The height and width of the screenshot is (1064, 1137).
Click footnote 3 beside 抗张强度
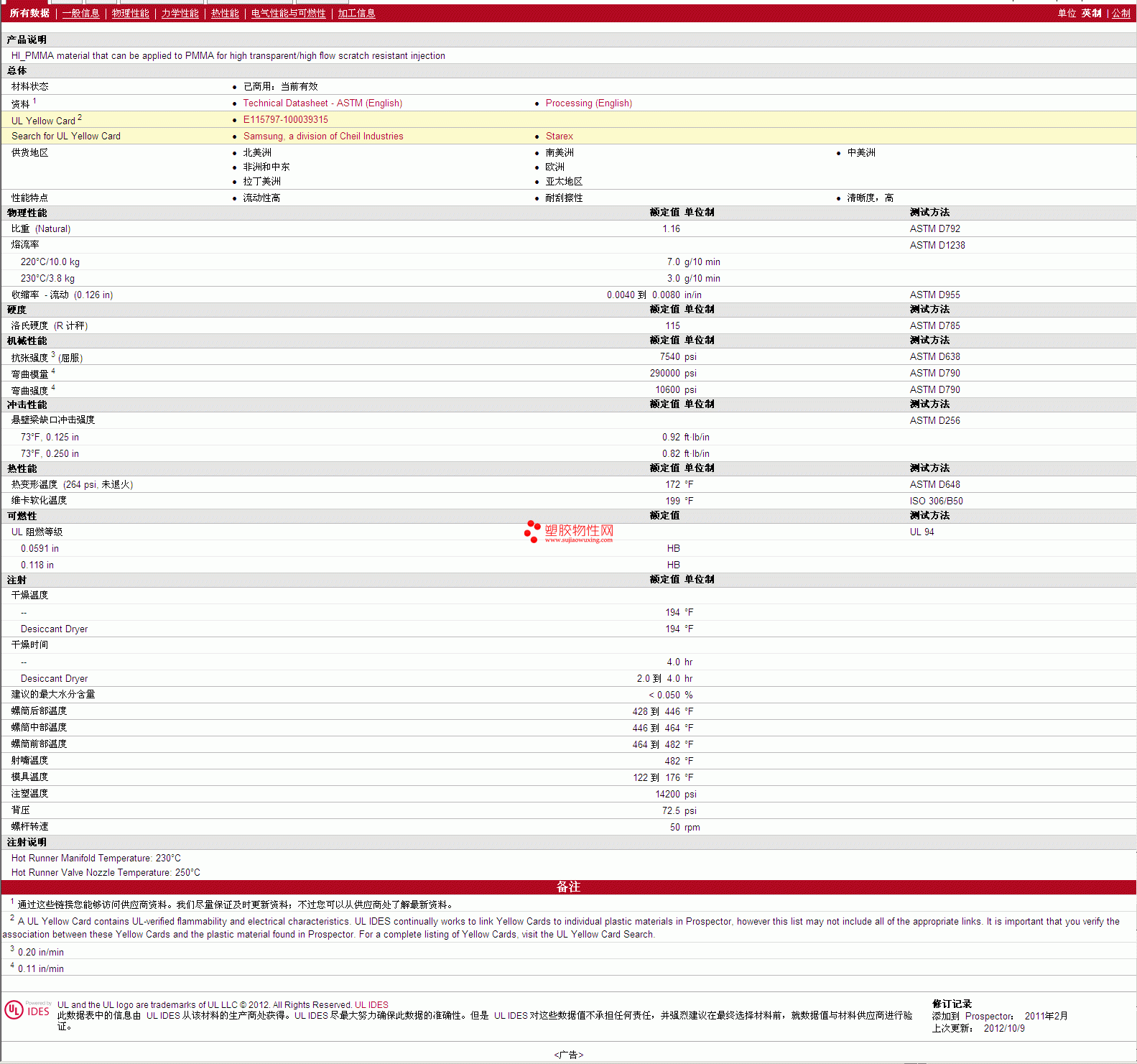(x=53, y=354)
